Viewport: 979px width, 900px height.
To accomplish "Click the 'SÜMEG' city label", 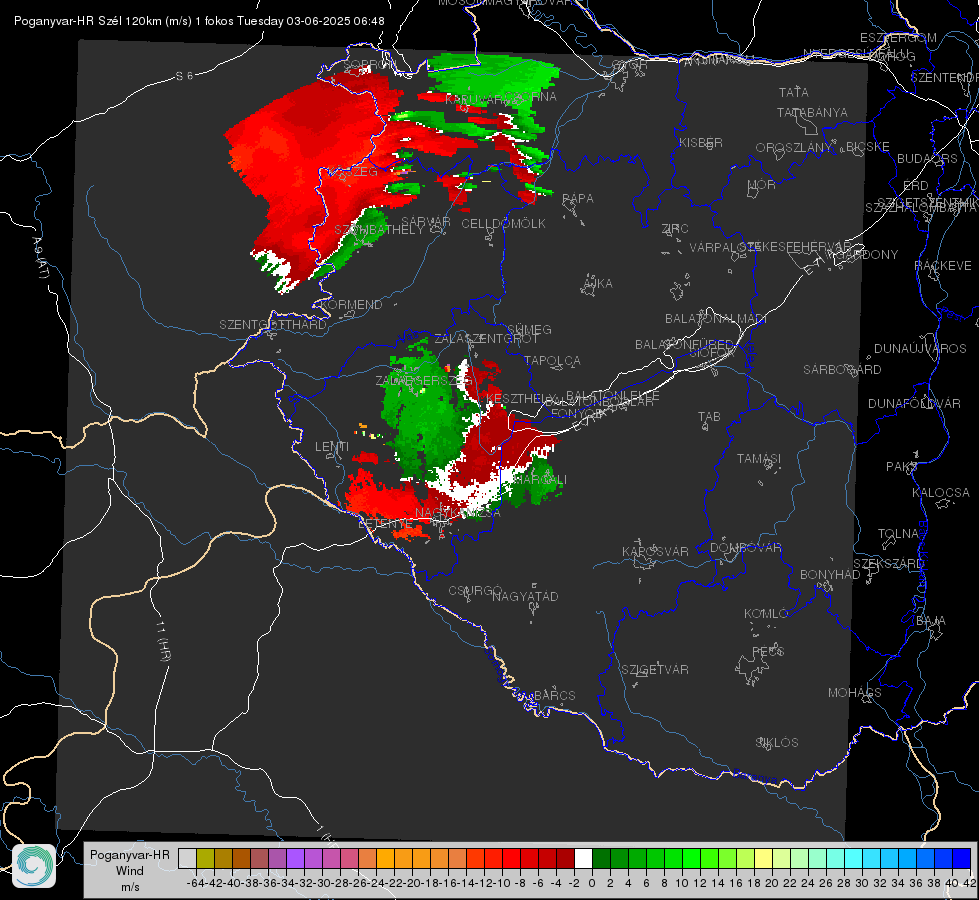I will pos(529,329).
